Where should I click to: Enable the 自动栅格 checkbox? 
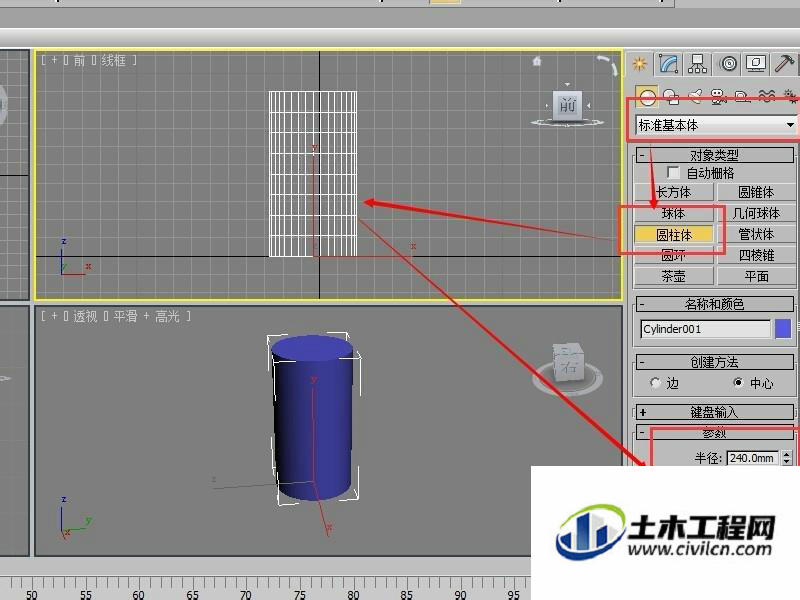pyautogui.click(x=673, y=172)
